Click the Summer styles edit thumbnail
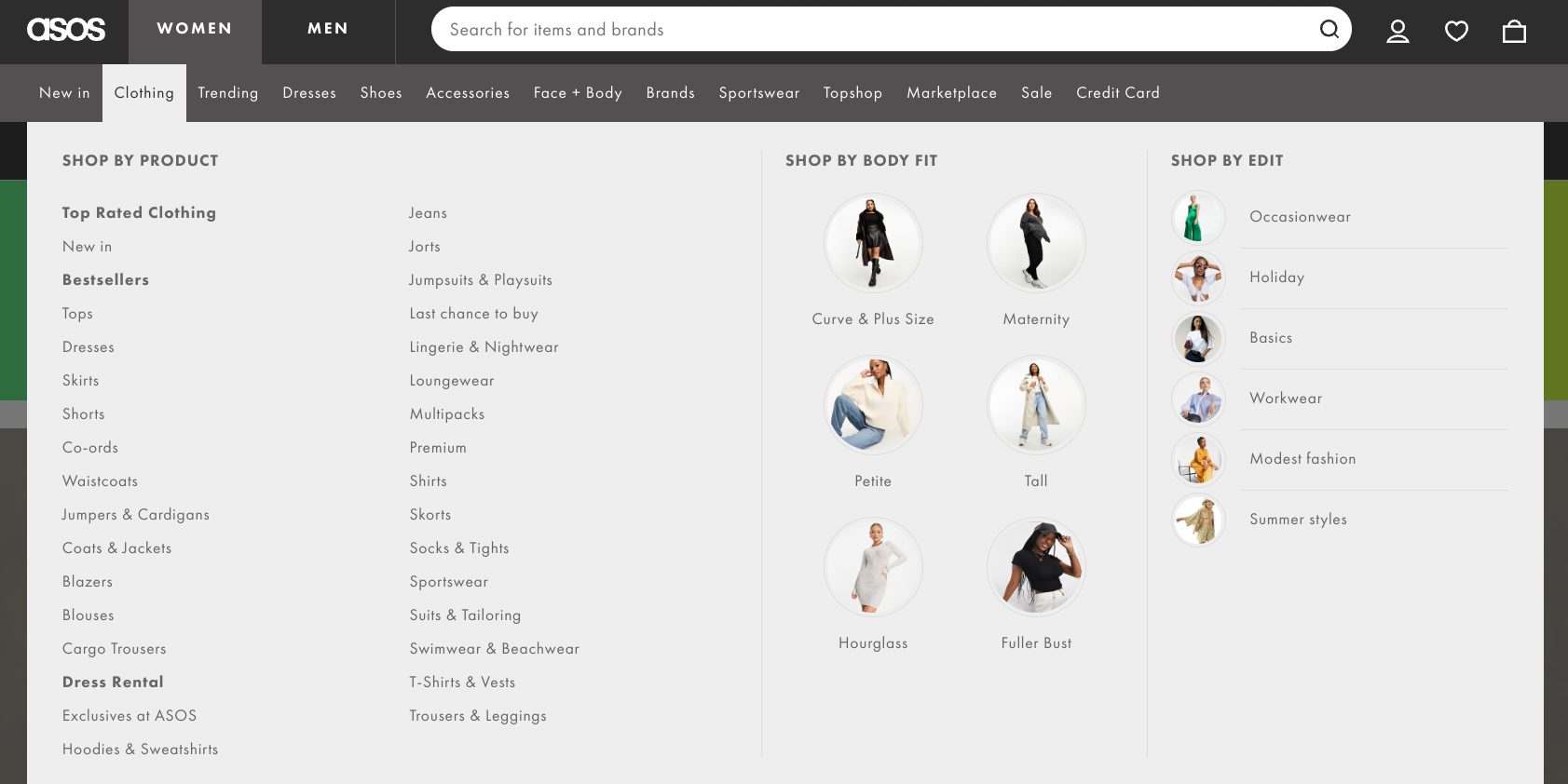 tap(1198, 520)
